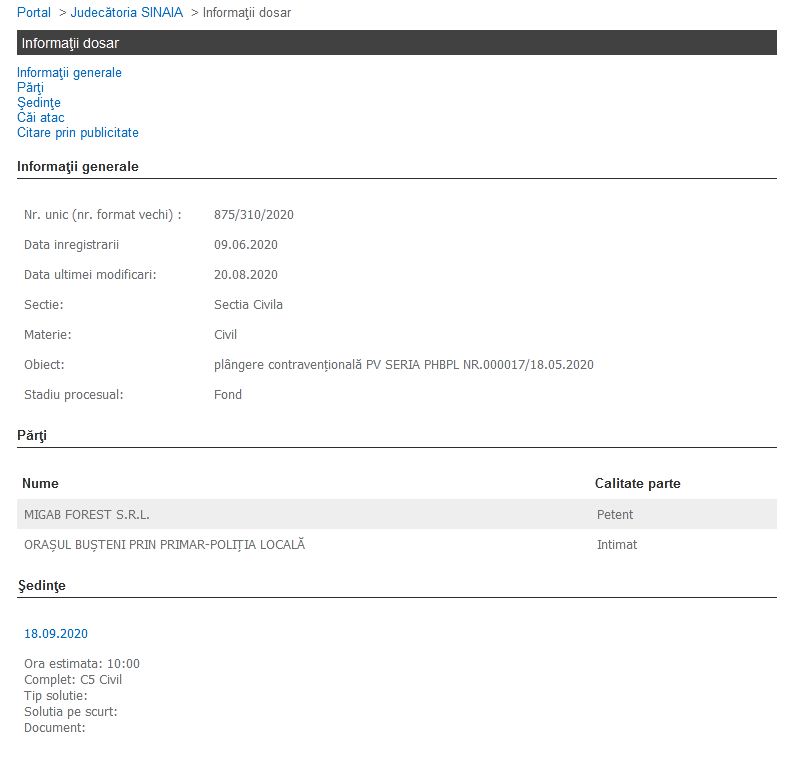Screen dimensions: 805x767
Task: Select the plângere contravențională object text
Action: tap(403, 364)
